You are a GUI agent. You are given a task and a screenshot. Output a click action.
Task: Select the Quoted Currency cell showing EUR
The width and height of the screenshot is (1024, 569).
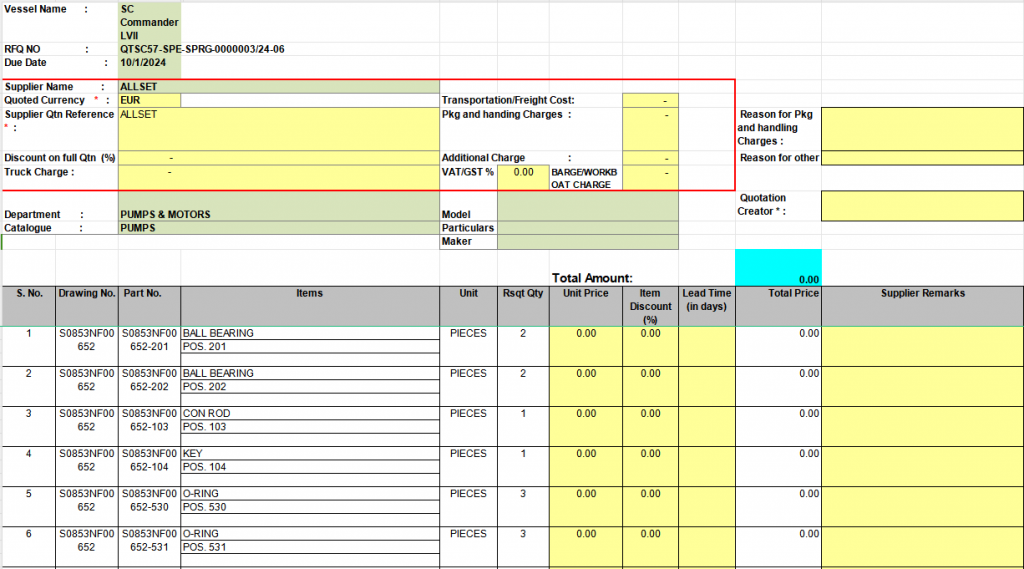(149, 100)
